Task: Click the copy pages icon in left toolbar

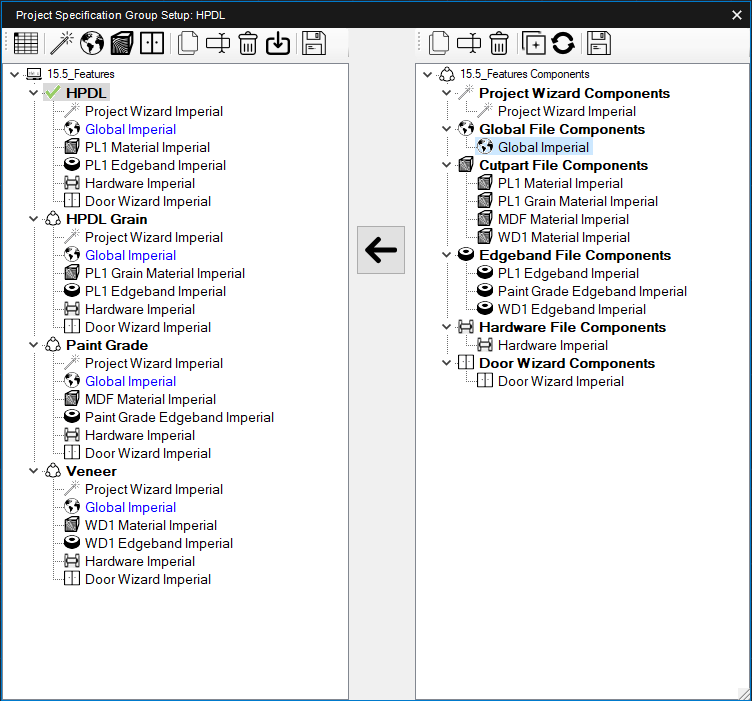Action: point(188,43)
